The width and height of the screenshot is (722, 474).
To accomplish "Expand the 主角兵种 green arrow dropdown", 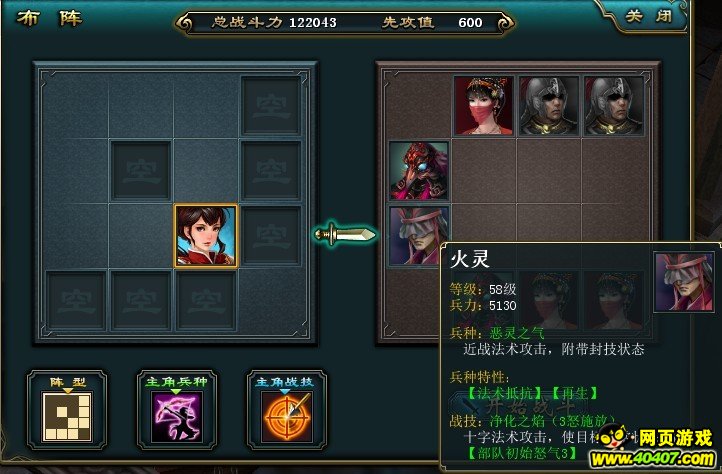I will pyautogui.click(x=176, y=392).
